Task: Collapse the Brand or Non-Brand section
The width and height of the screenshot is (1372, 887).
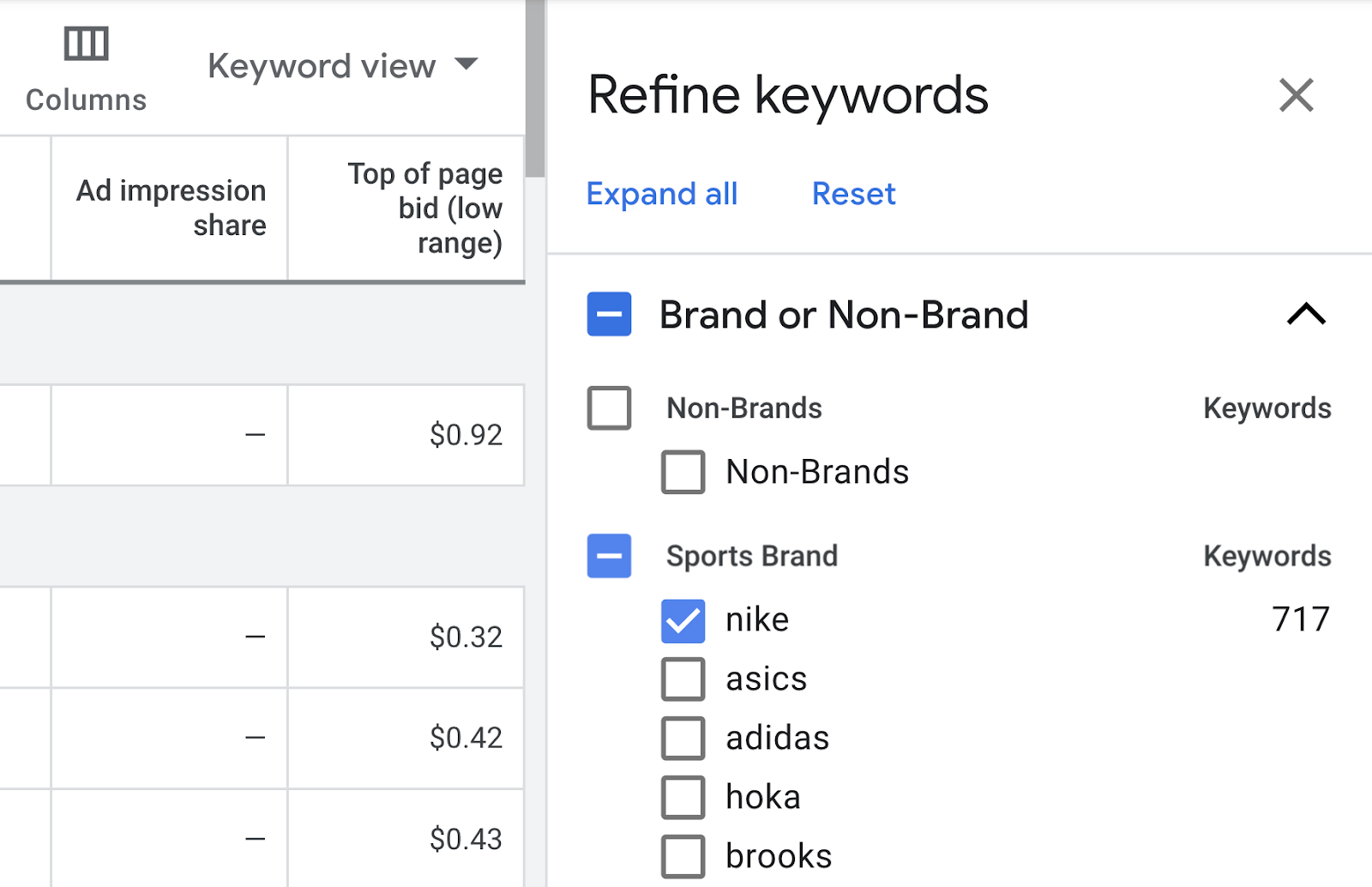Action: (x=1307, y=315)
